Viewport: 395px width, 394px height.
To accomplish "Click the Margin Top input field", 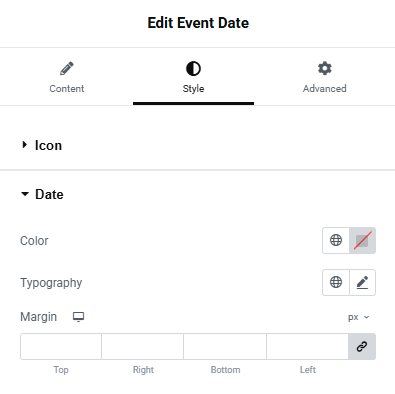I will (61, 347).
